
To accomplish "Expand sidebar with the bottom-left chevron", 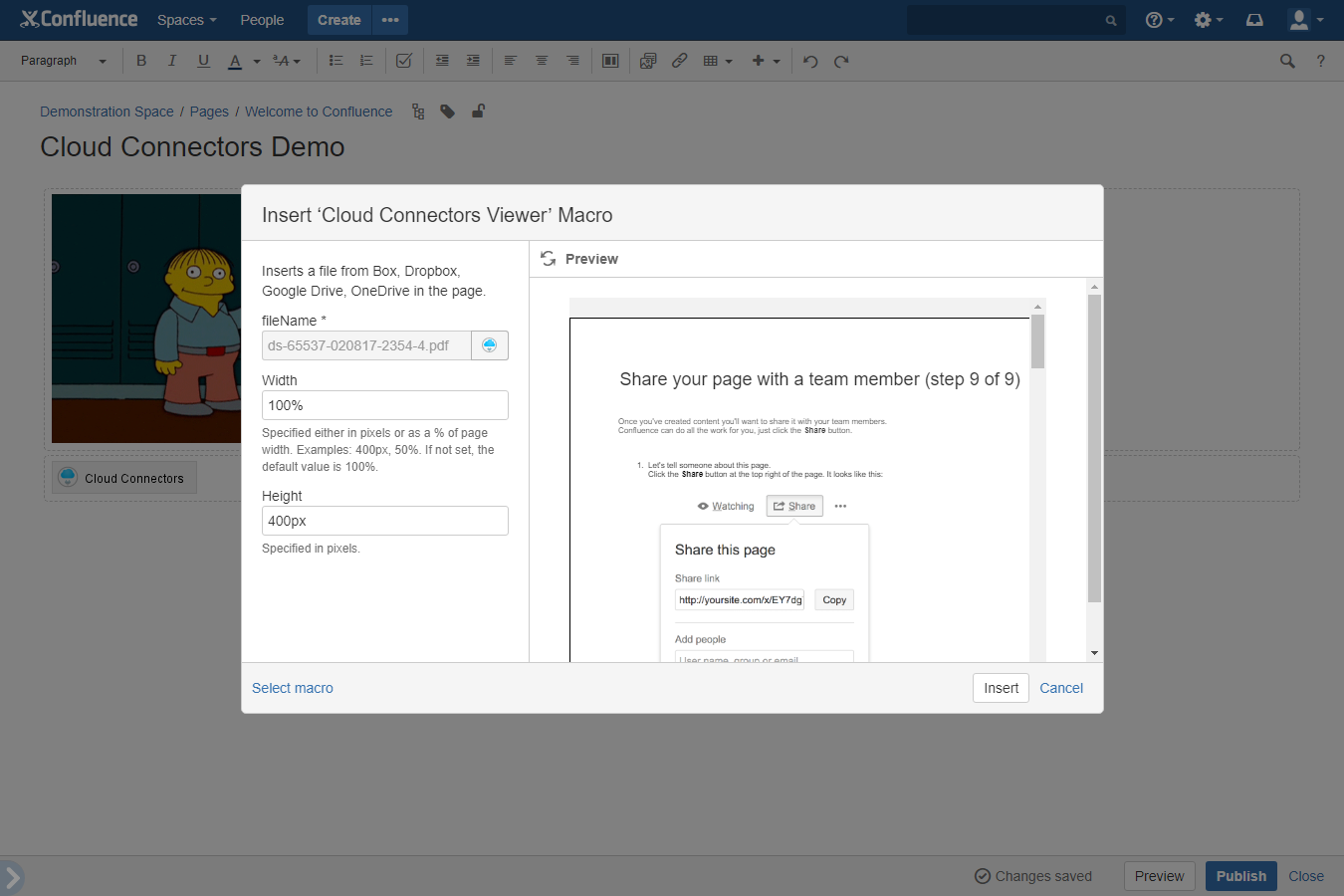I will point(12,877).
